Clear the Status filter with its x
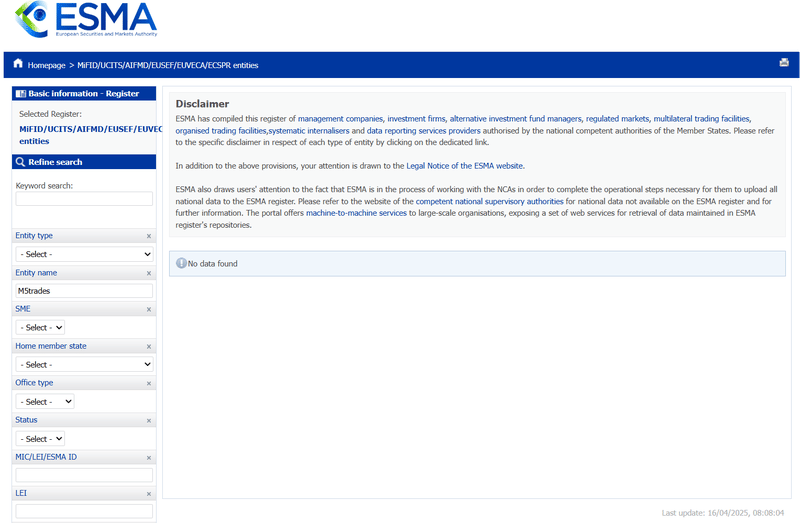800x523 pixels. (149, 420)
